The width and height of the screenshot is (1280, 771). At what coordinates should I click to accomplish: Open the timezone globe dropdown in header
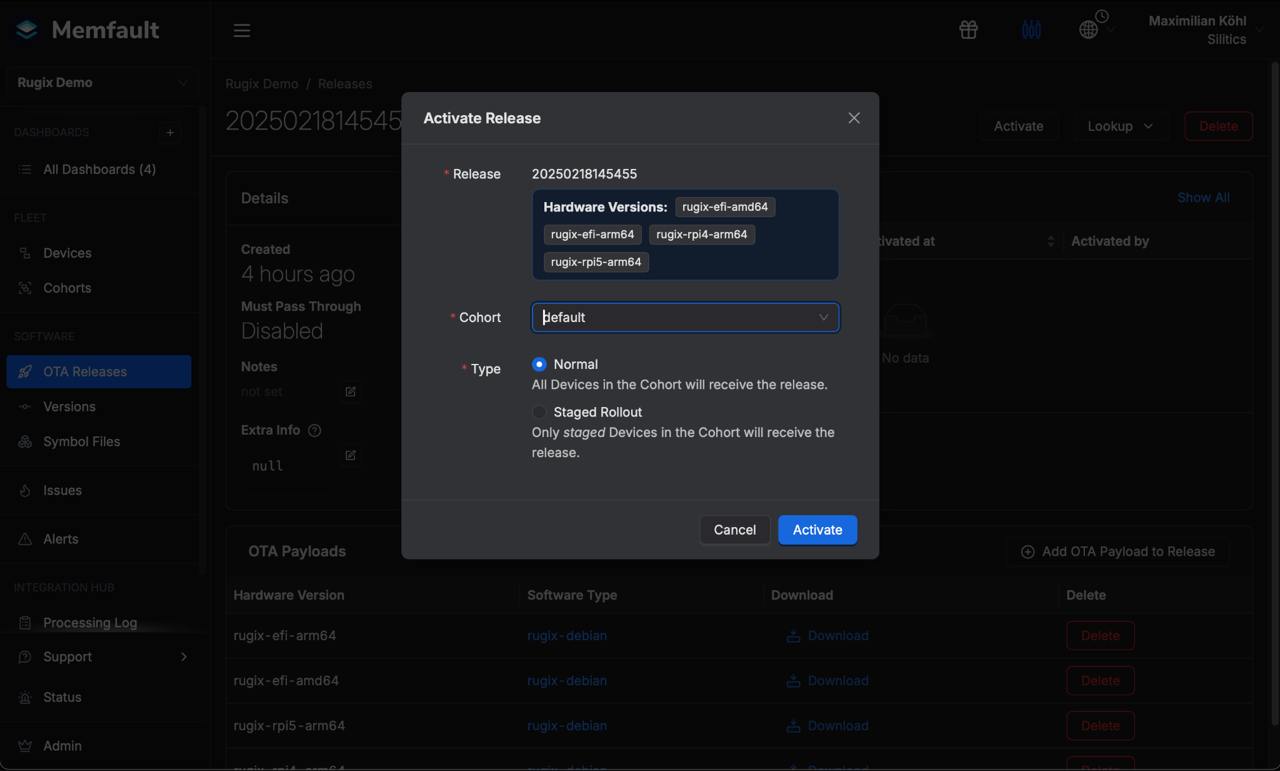point(1089,29)
